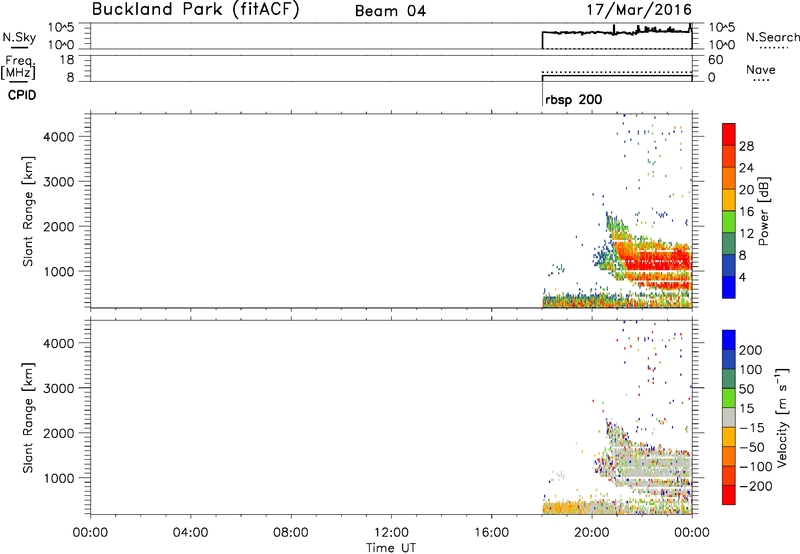The image size is (800, 554).
Task: Click the "12:00" time tick label
Action: [391, 533]
